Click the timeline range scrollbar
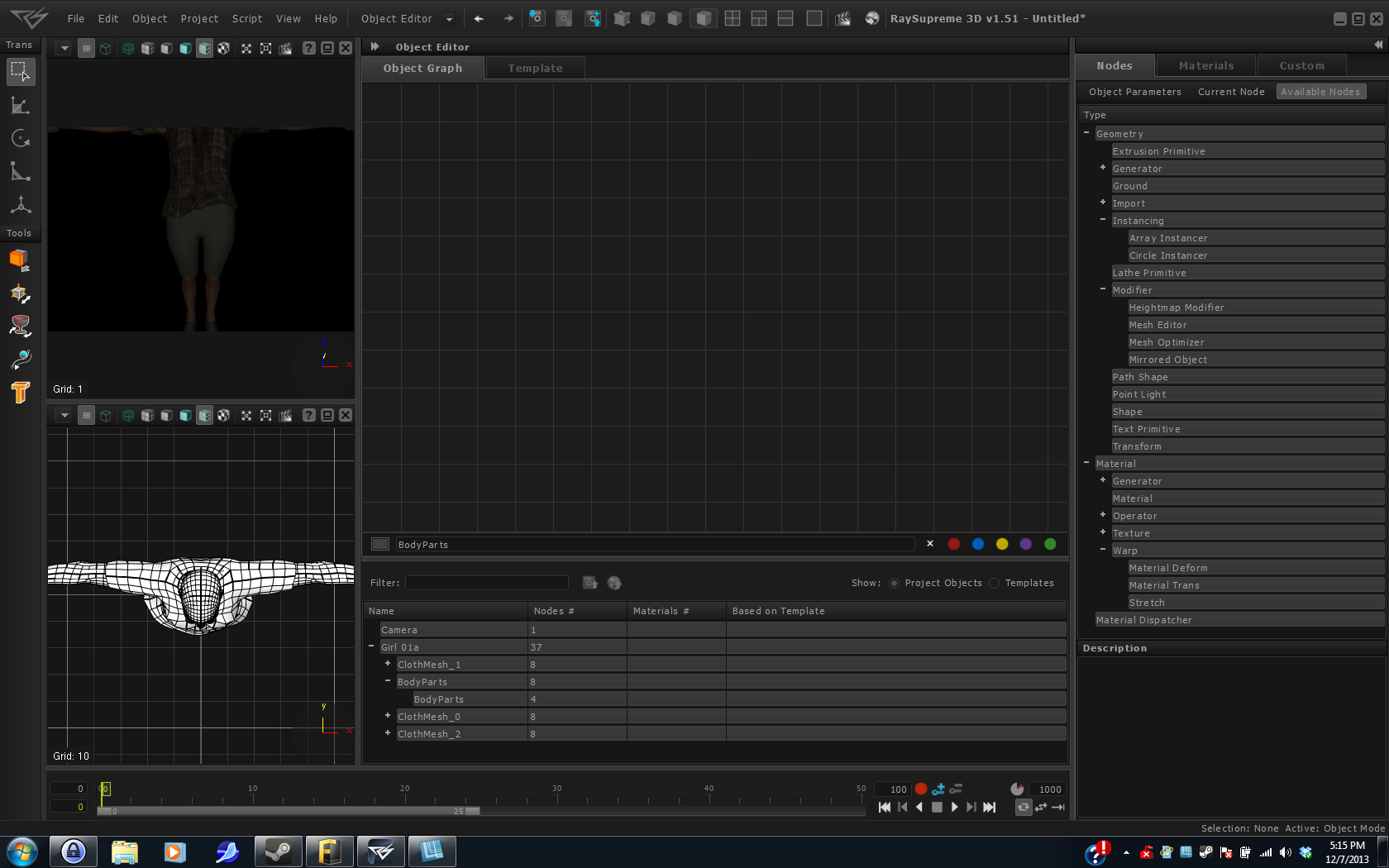1389x868 pixels. (x=289, y=811)
